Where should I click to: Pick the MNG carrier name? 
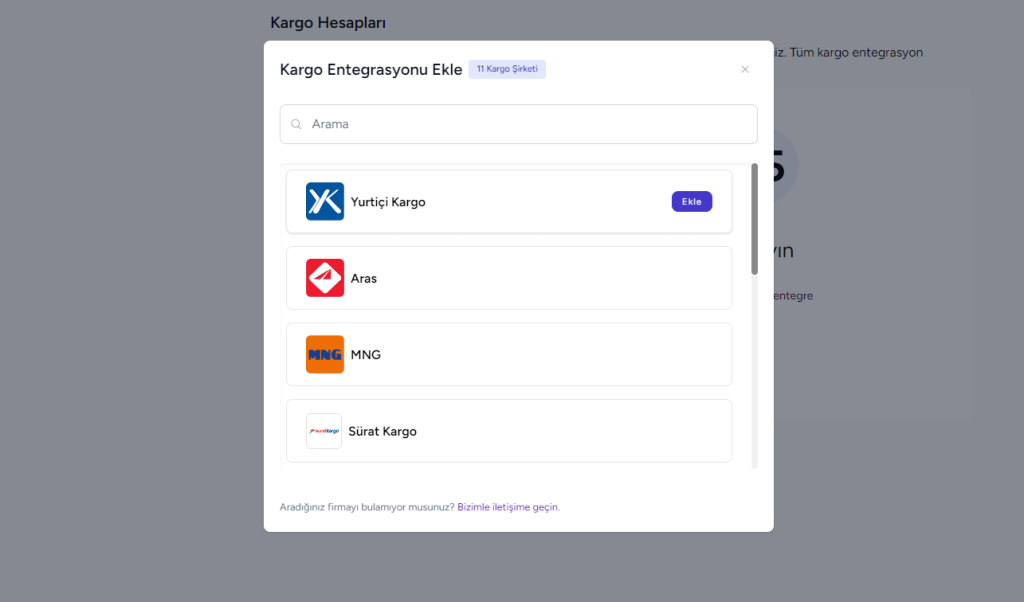[366, 355]
